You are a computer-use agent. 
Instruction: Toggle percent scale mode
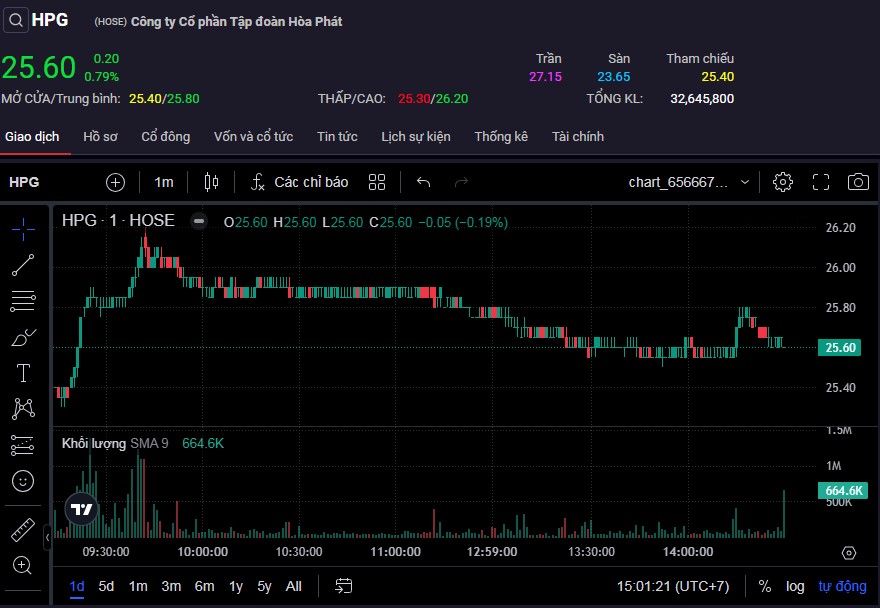click(x=764, y=586)
